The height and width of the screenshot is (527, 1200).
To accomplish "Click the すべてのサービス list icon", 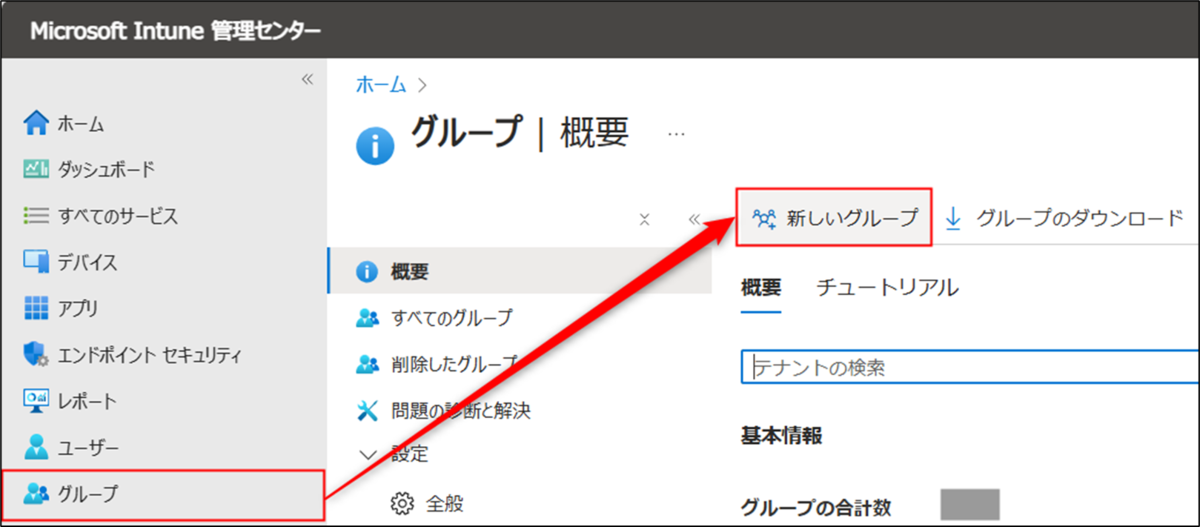I will (36, 215).
